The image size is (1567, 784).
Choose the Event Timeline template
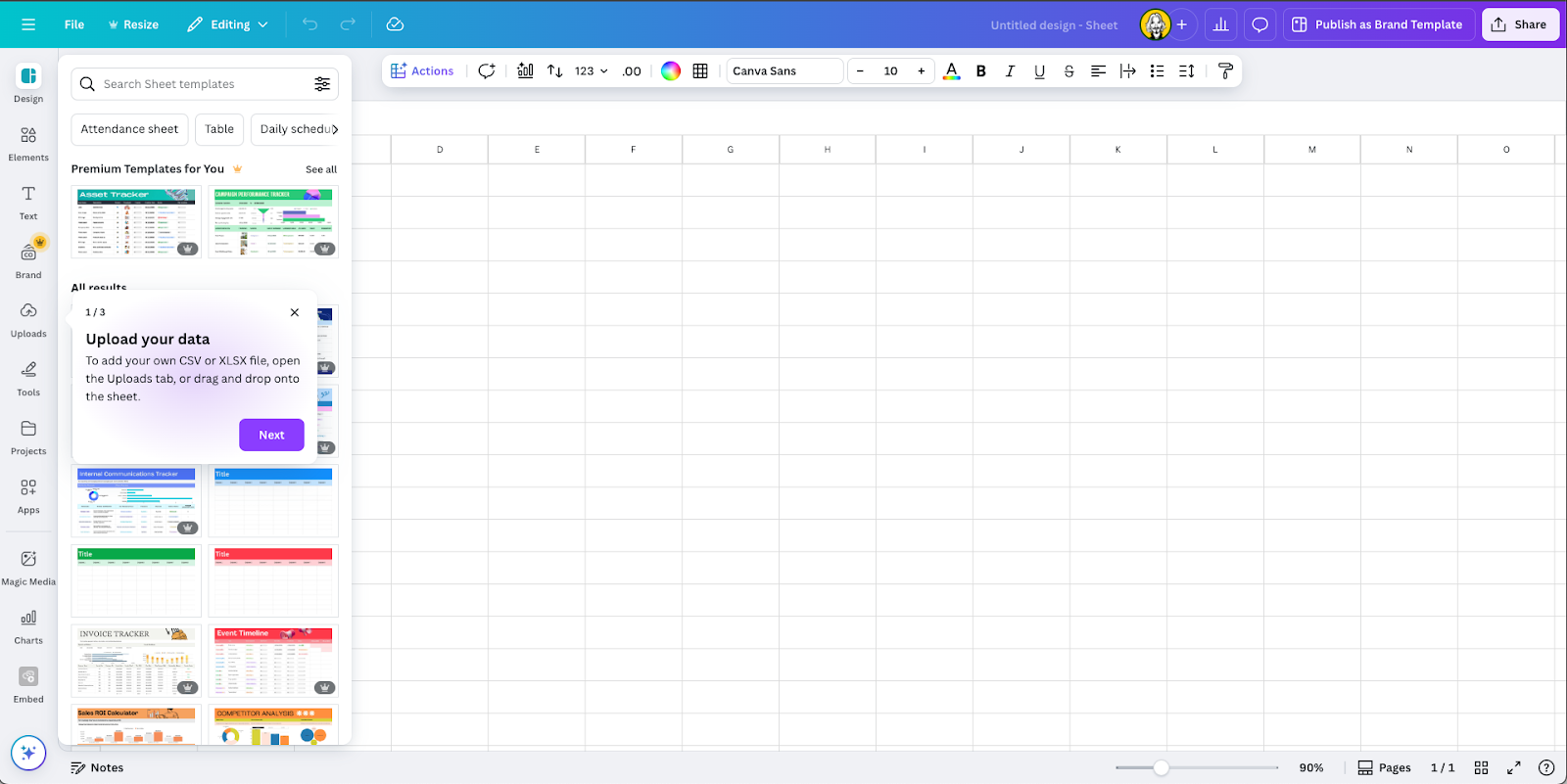273,661
